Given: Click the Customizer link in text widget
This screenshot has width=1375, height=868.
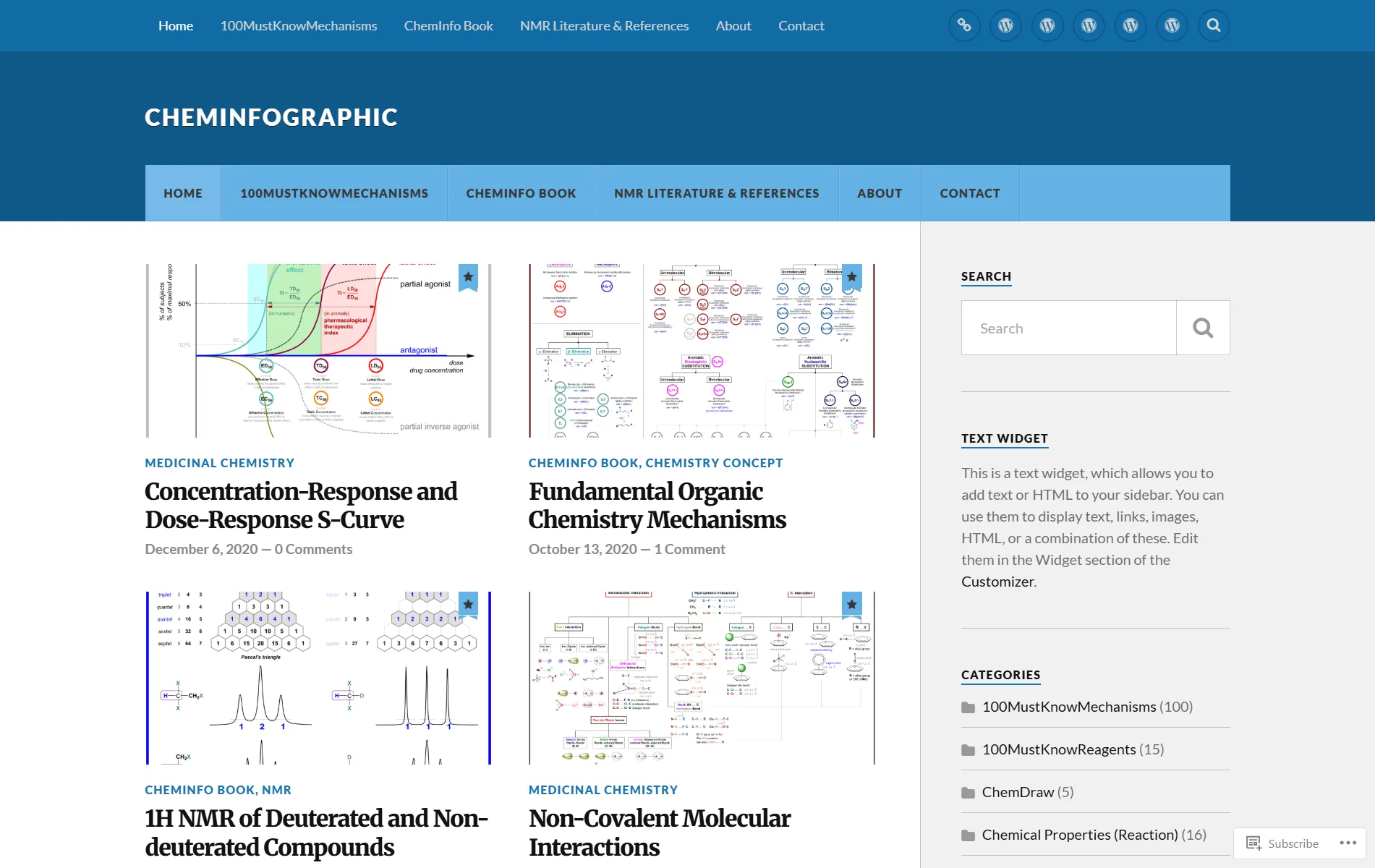Looking at the screenshot, I should 997,582.
